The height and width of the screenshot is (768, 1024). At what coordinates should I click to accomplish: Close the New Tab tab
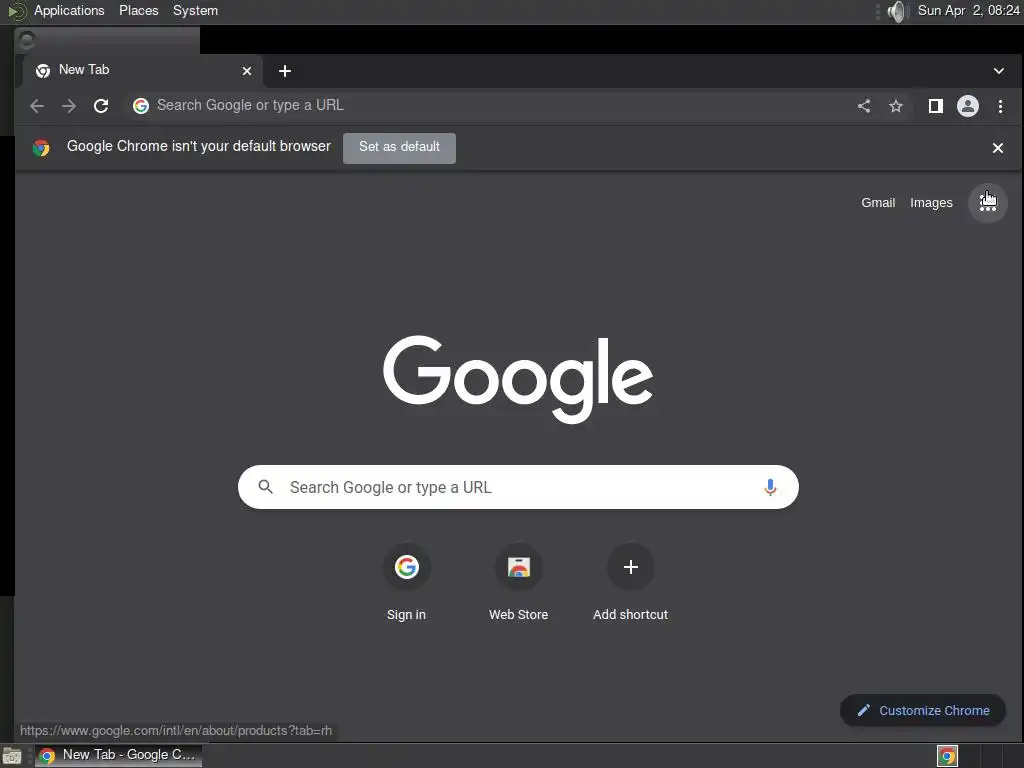[x=247, y=71]
